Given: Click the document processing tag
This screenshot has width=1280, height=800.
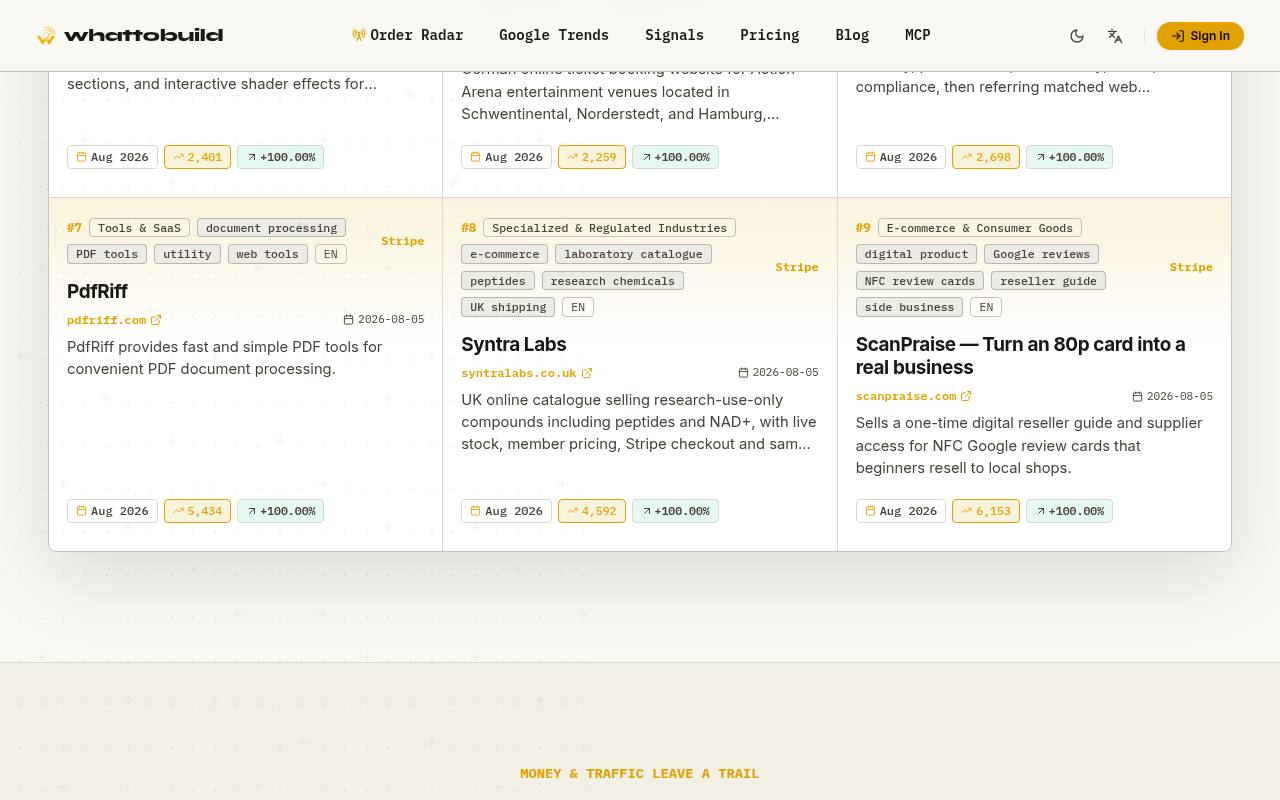Looking at the screenshot, I should click(271, 228).
